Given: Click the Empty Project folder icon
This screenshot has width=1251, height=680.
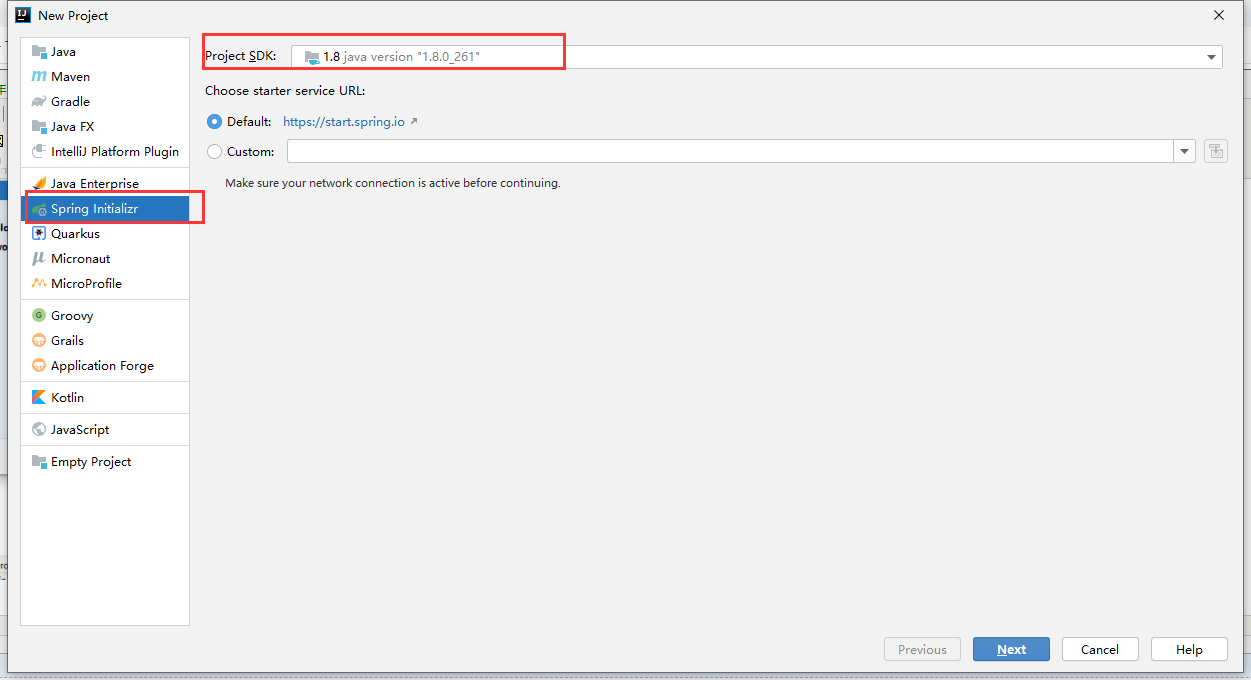Looking at the screenshot, I should click(39, 462).
